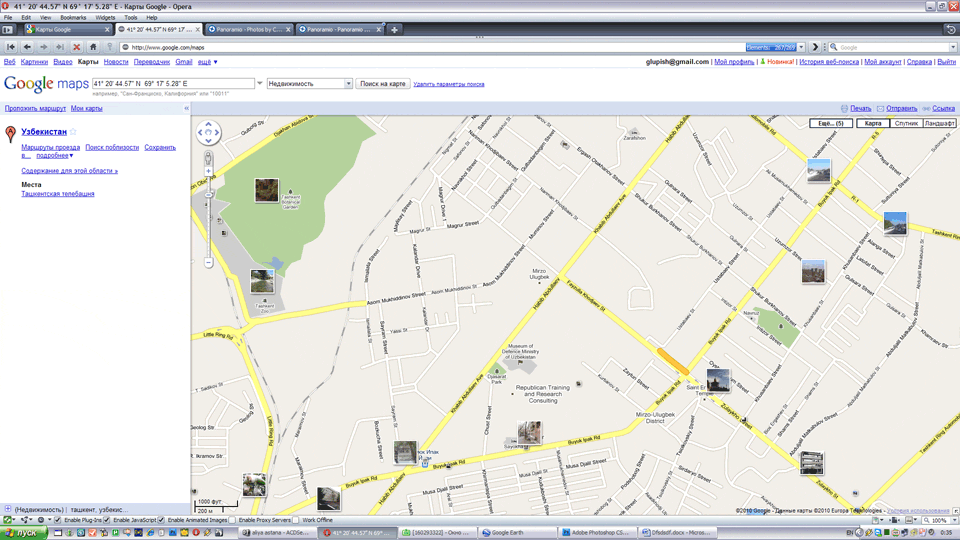This screenshot has height=540, width=960.
Task: Click the map search coordinates field
Action: point(173,83)
